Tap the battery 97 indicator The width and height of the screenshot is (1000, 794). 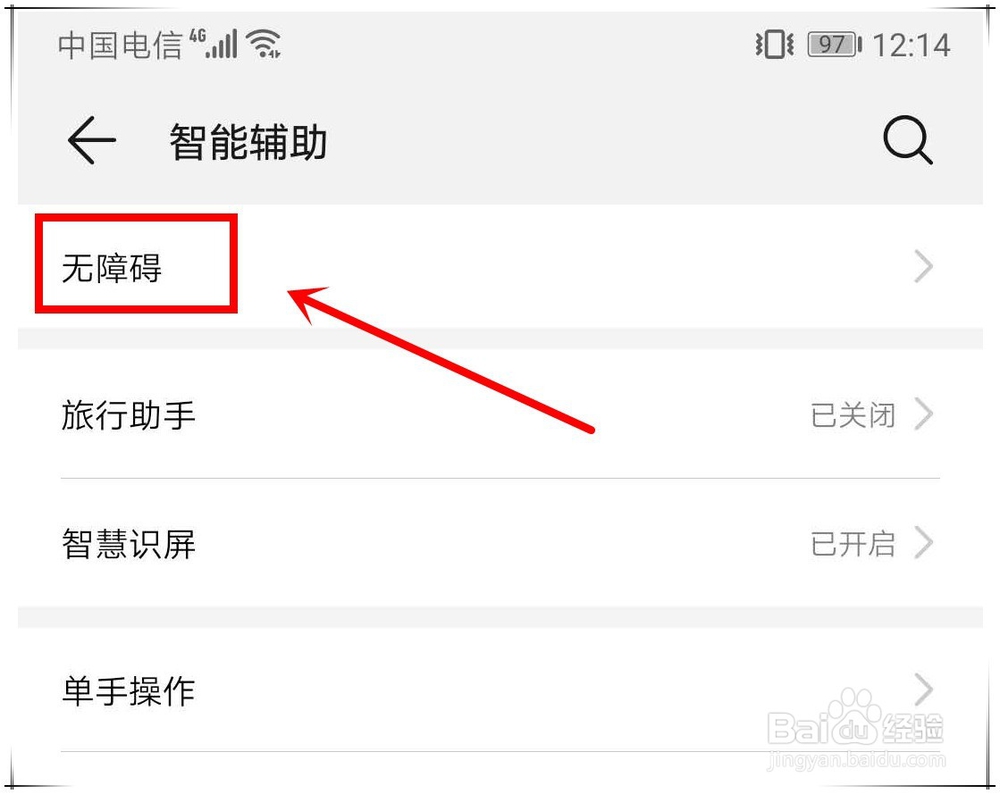[x=835, y=45]
